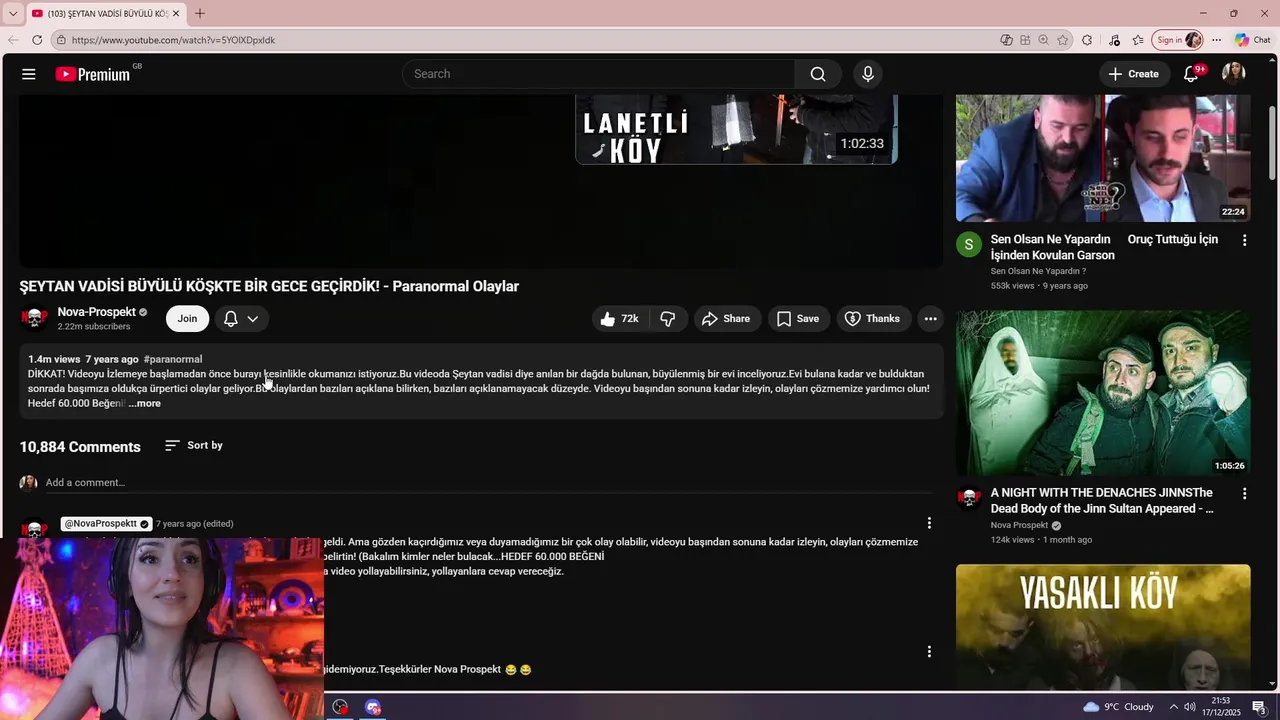The image size is (1280, 720).
Task: Add this page to favorites star
Action: click(x=1062, y=40)
